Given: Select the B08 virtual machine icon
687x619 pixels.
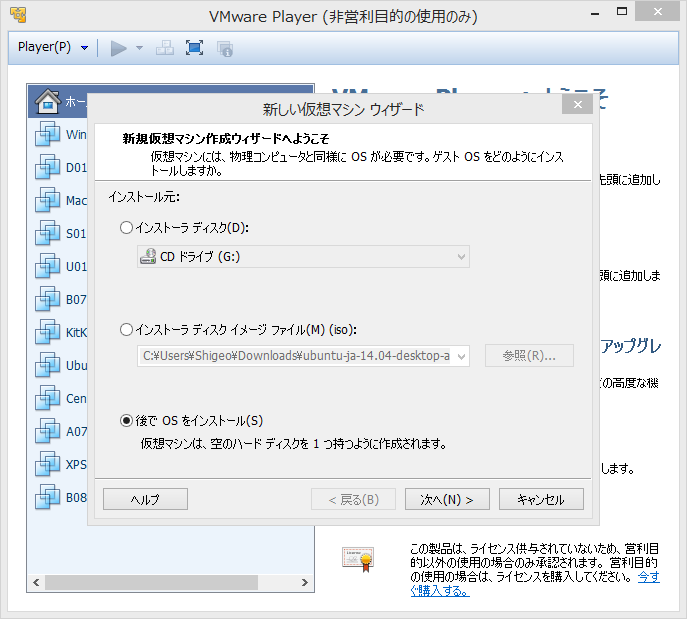Looking at the screenshot, I should 48,497.
